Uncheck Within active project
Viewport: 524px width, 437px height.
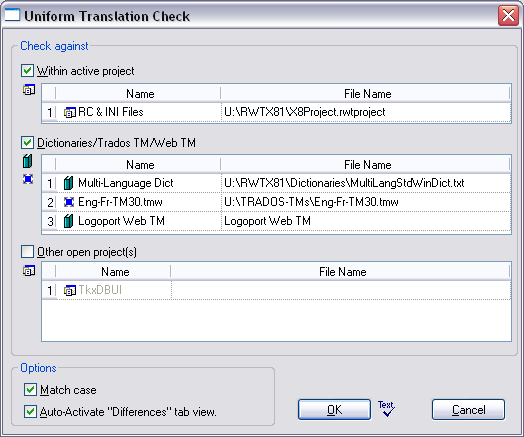tap(27, 71)
